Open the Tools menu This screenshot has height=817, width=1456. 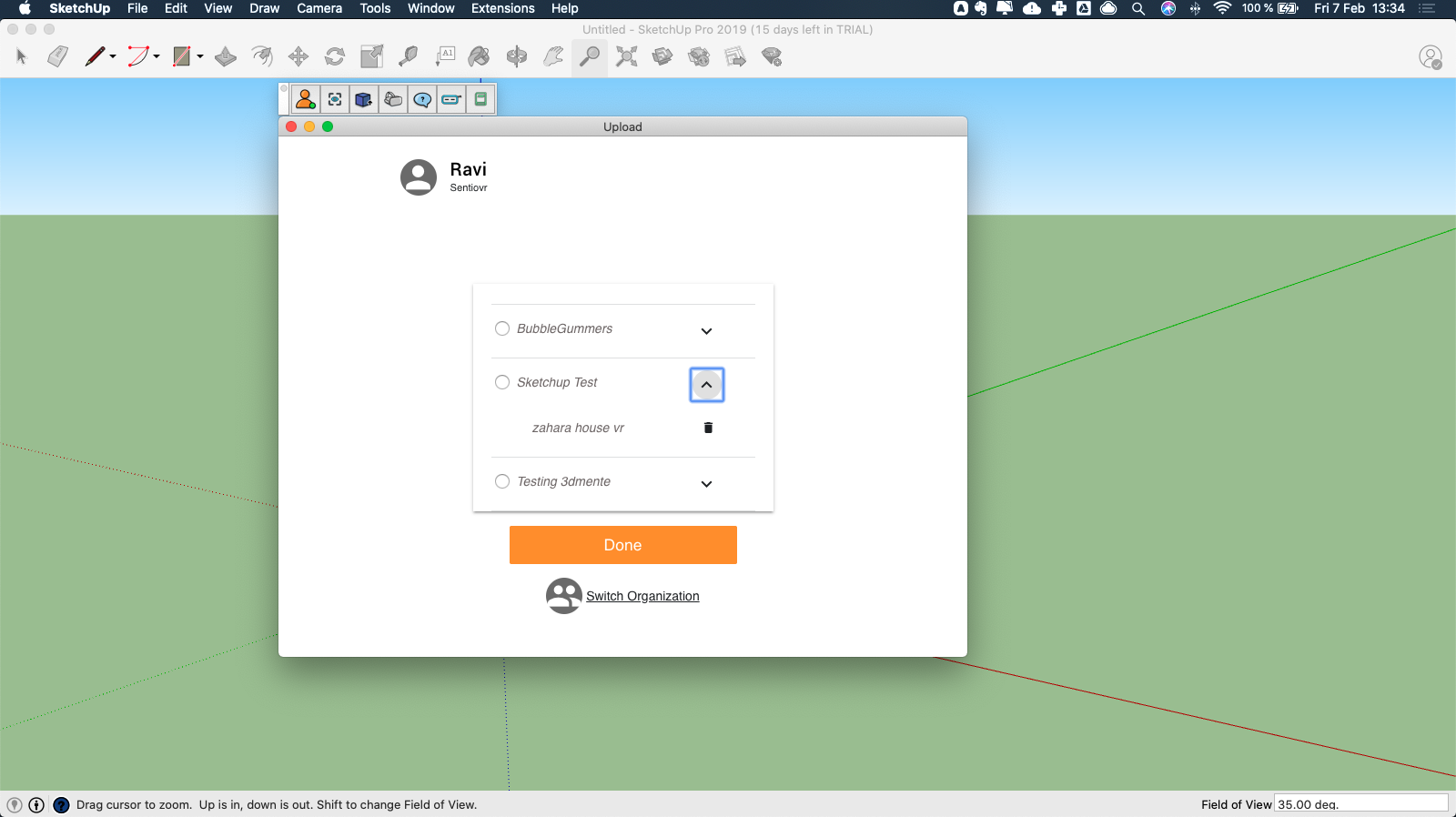(375, 8)
